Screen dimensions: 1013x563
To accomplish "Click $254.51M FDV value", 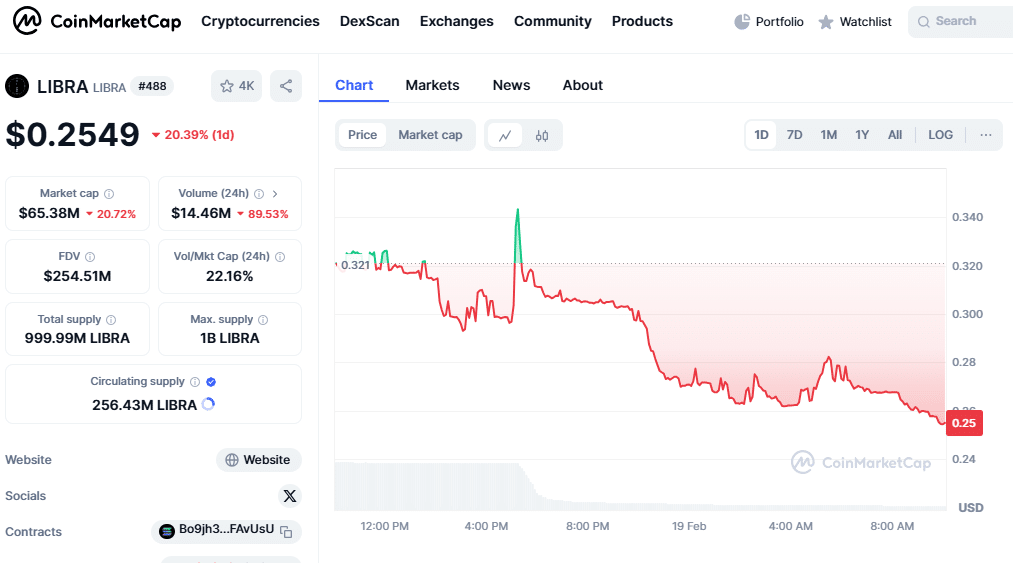I will (78, 276).
